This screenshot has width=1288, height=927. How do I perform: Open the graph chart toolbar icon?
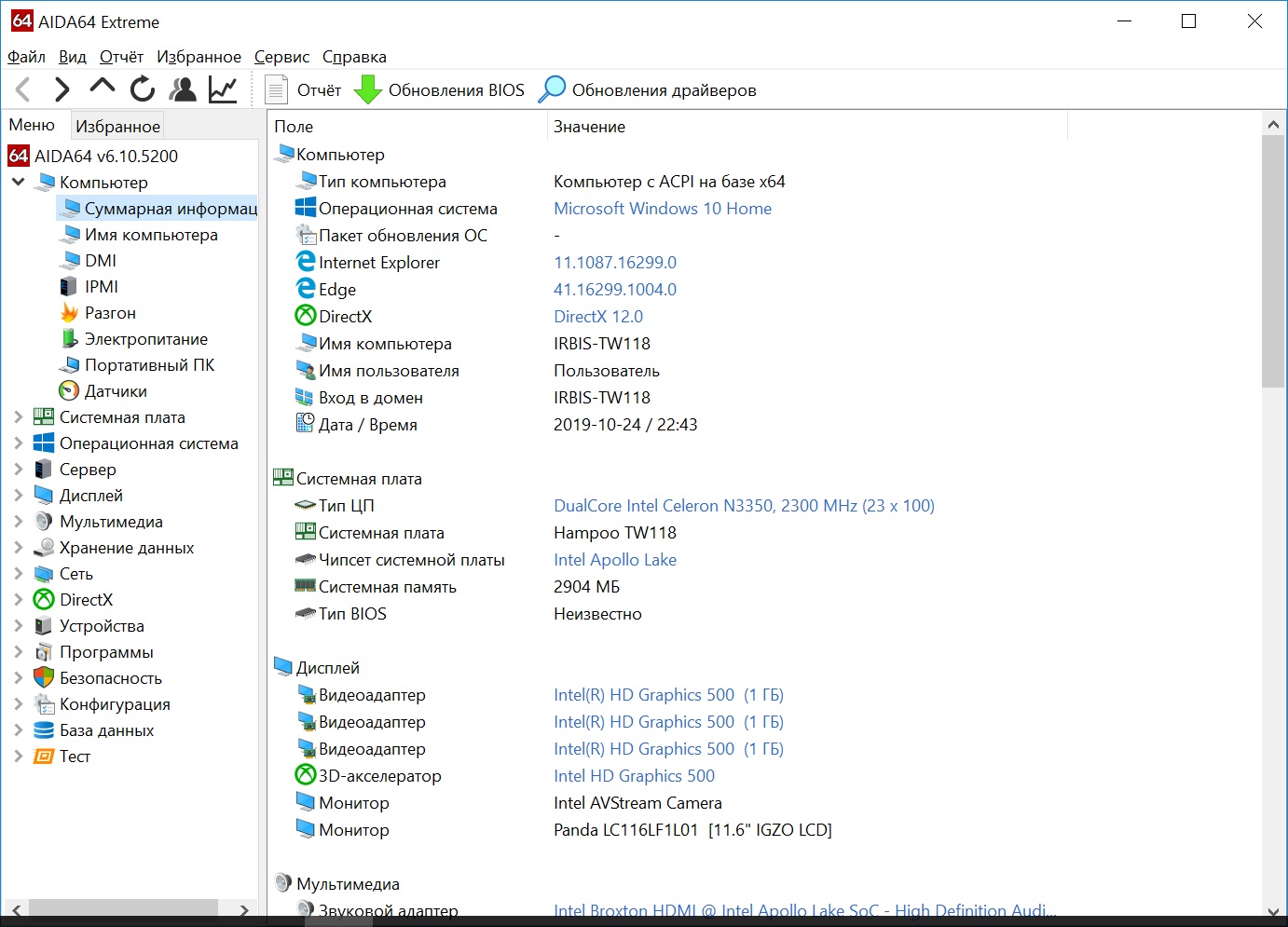223,89
